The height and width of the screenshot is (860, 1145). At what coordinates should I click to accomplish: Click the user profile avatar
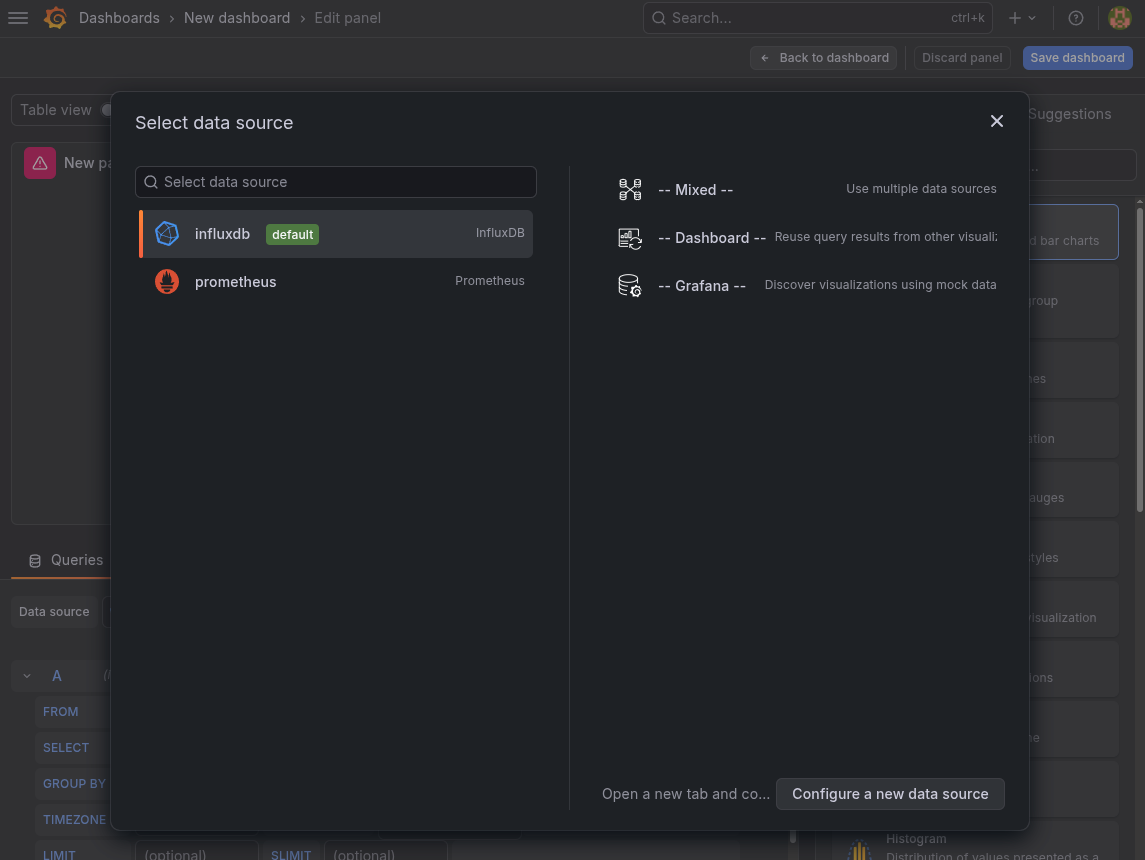[x=1119, y=17]
